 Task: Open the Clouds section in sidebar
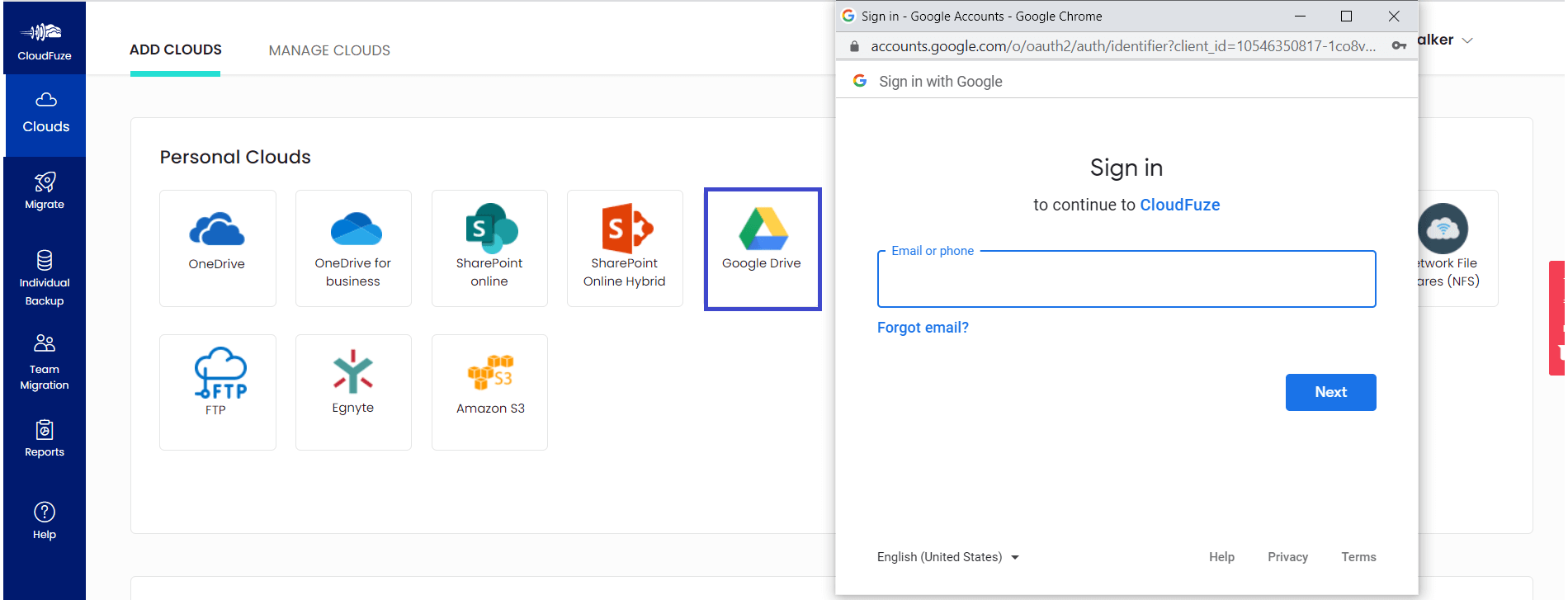[x=45, y=114]
